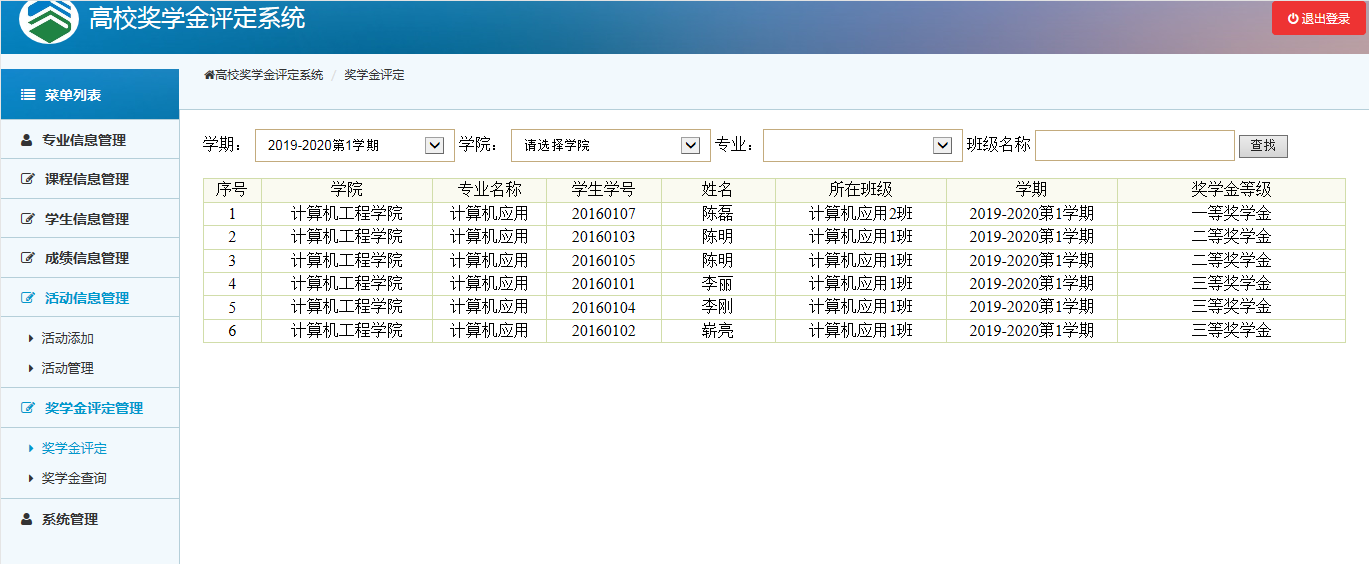Click 一等奖学金 cell
Screen dimensions: 1369x564
1231,214
